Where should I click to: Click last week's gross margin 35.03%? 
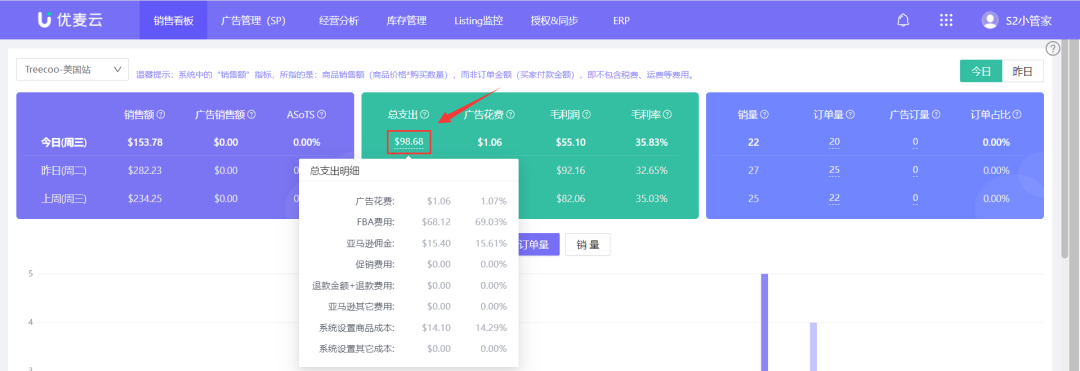[652, 198]
